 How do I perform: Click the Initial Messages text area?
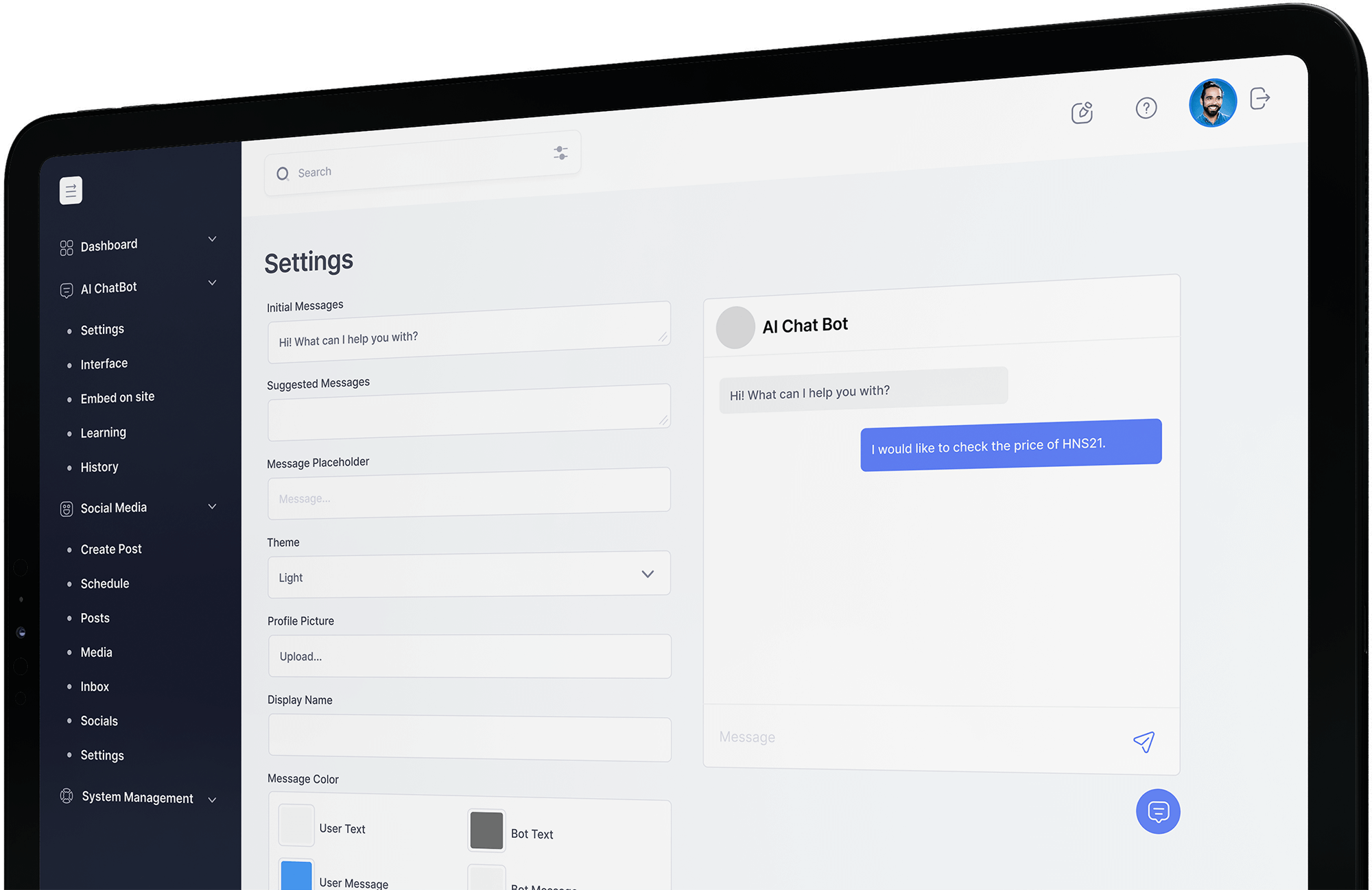click(x=469, y=333)
